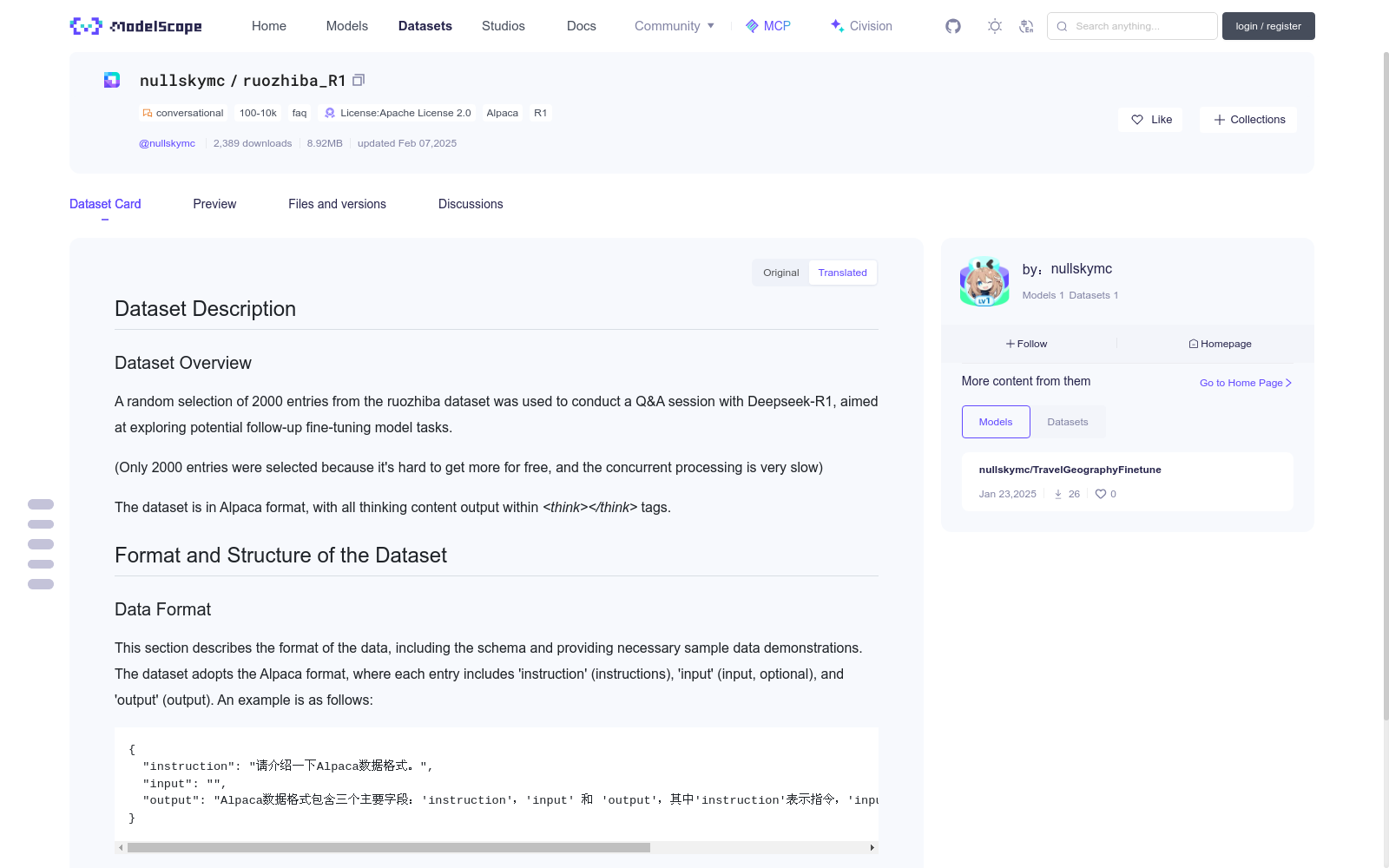
Task: Copy dataset name with the copy icon
Action: 359,80
